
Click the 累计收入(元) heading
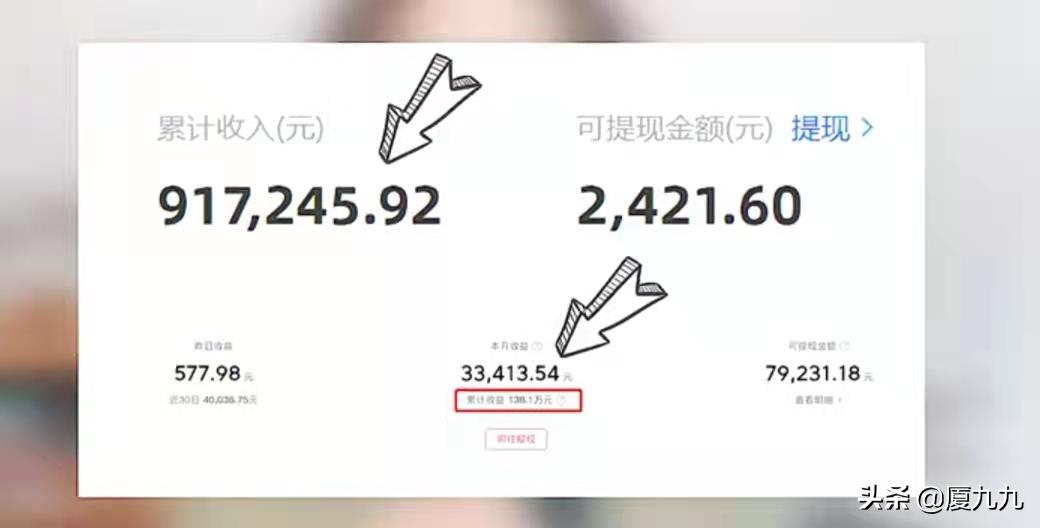[x=241, y=128]
